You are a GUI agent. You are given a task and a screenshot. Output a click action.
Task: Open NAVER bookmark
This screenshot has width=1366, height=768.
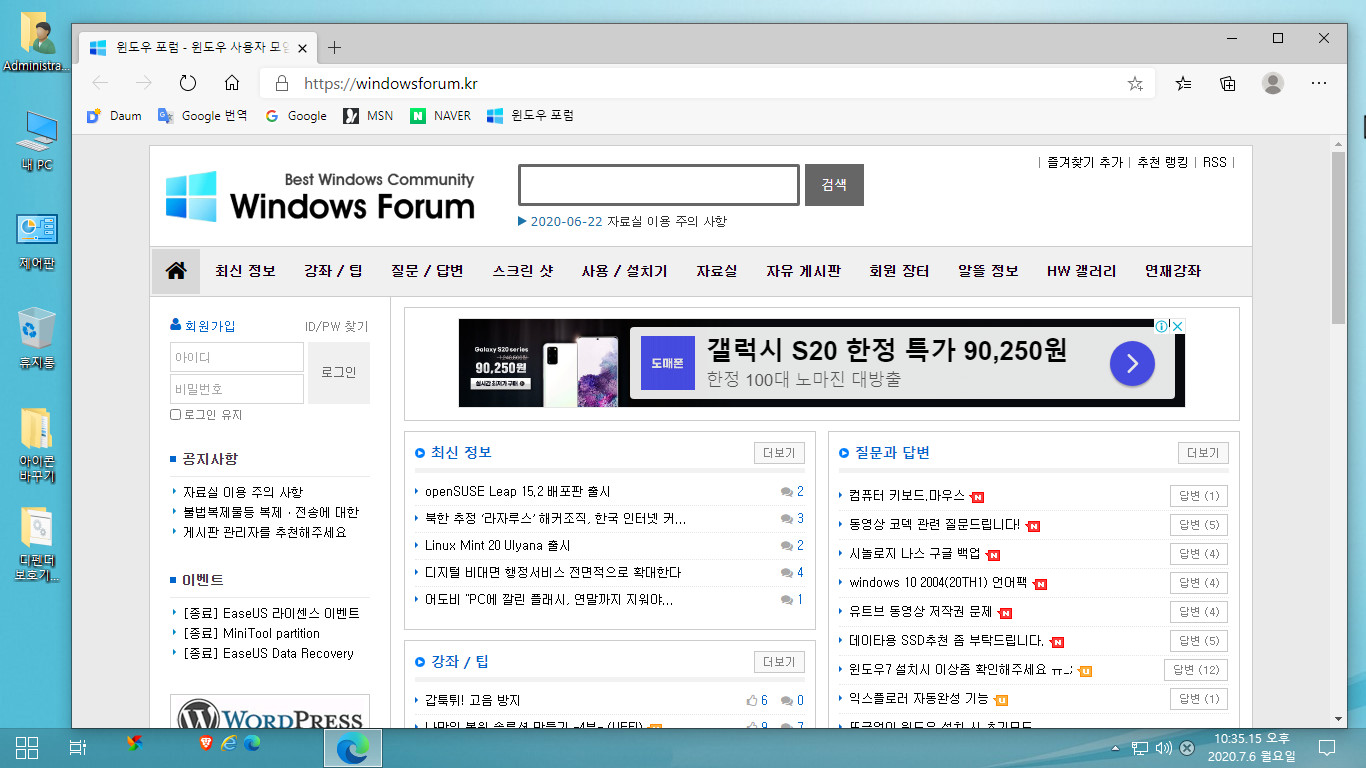440,116
